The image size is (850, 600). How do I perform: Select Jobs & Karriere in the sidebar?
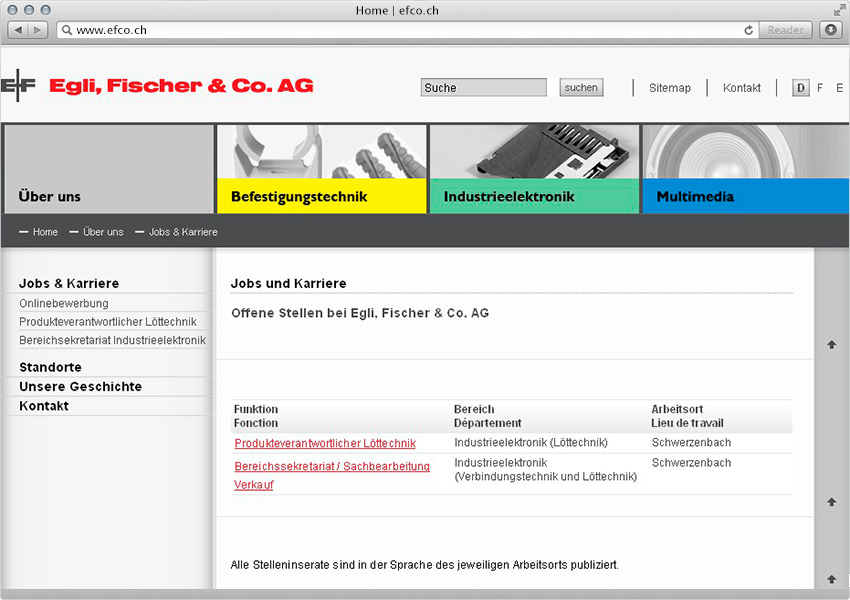pyautogui.click(x=69, y=283)
